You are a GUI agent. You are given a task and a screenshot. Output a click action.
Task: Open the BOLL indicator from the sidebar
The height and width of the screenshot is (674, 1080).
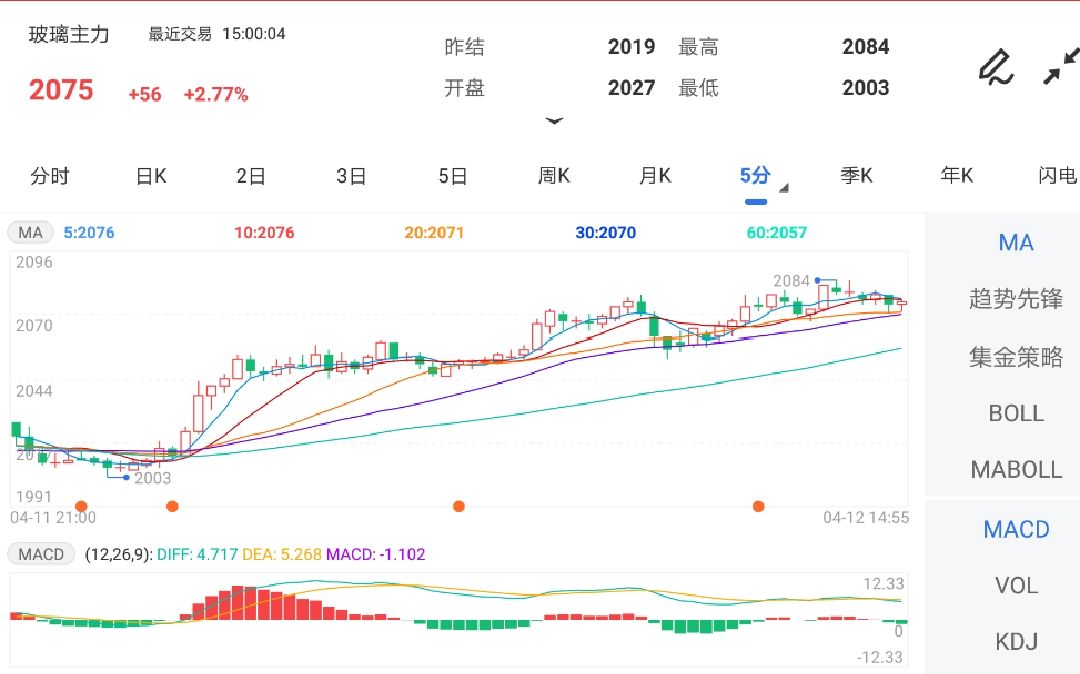(1016, 412)
